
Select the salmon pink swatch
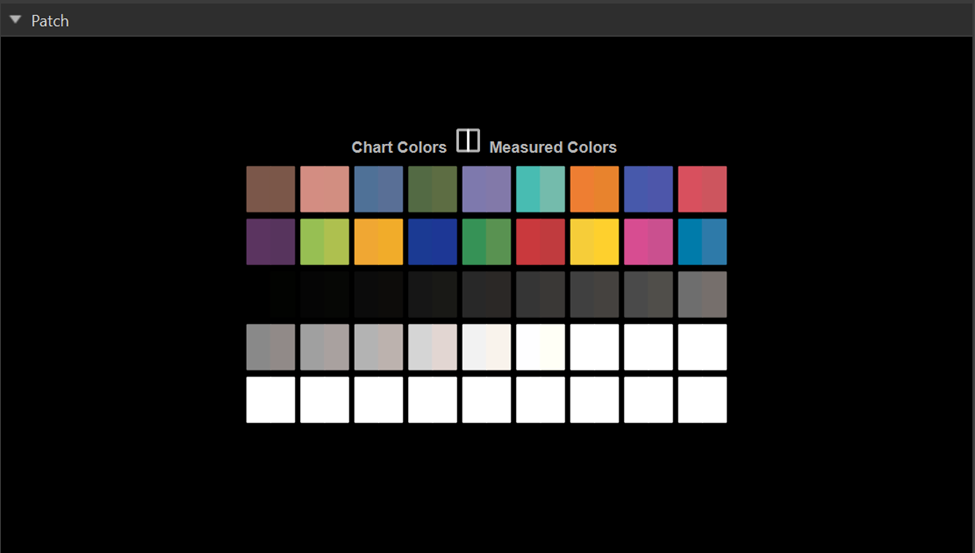(325, 189)
